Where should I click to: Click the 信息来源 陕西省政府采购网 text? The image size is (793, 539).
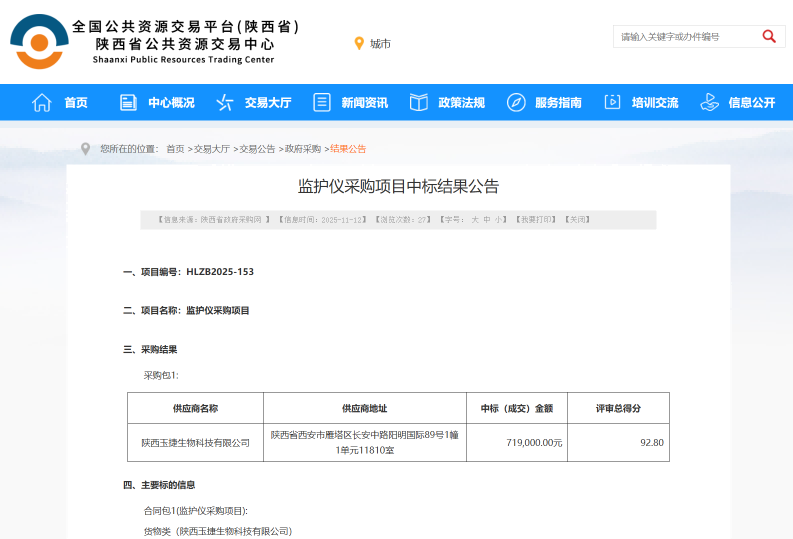click(213, 219)
